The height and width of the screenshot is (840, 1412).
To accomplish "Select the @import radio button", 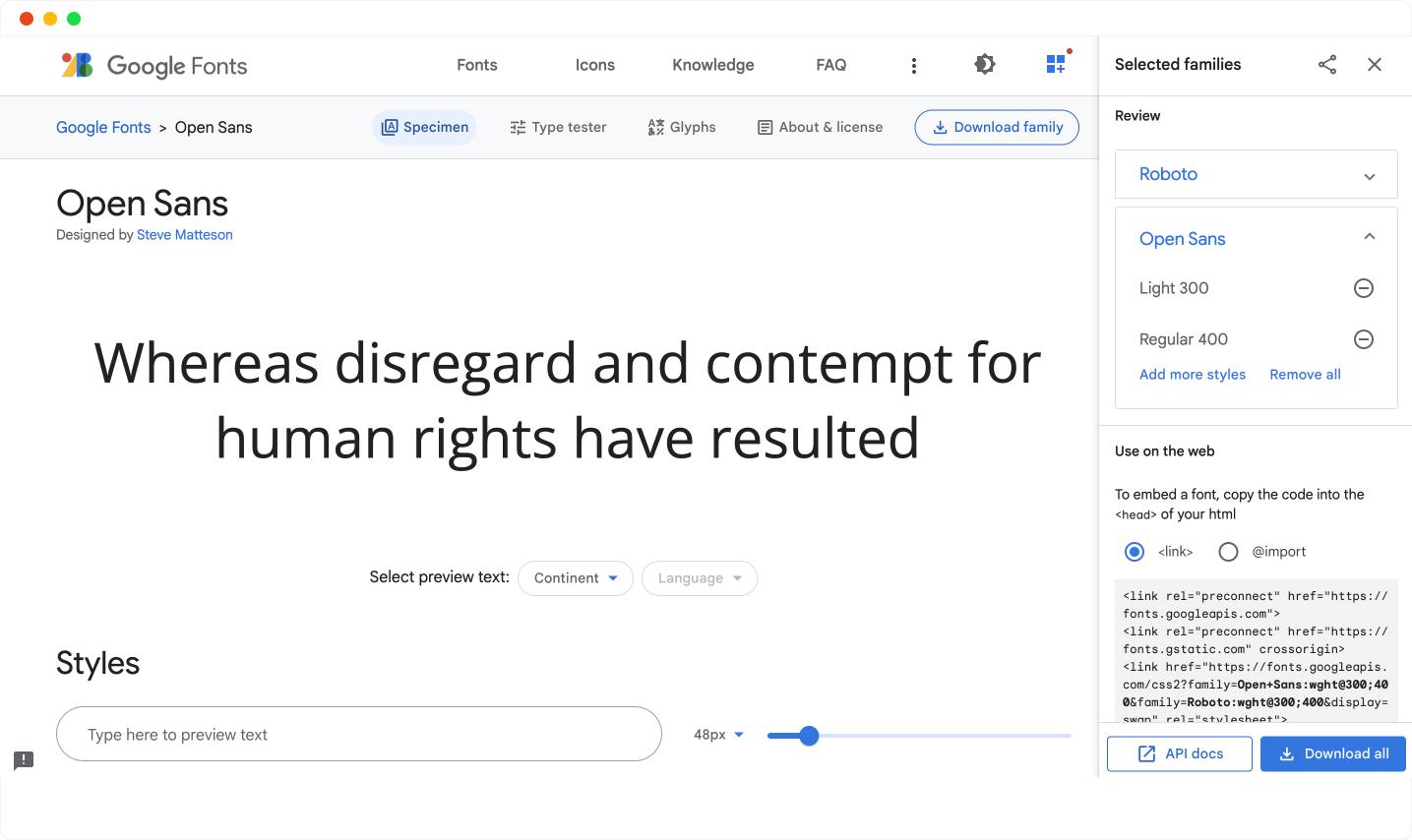I will [x=1228, y=552].
